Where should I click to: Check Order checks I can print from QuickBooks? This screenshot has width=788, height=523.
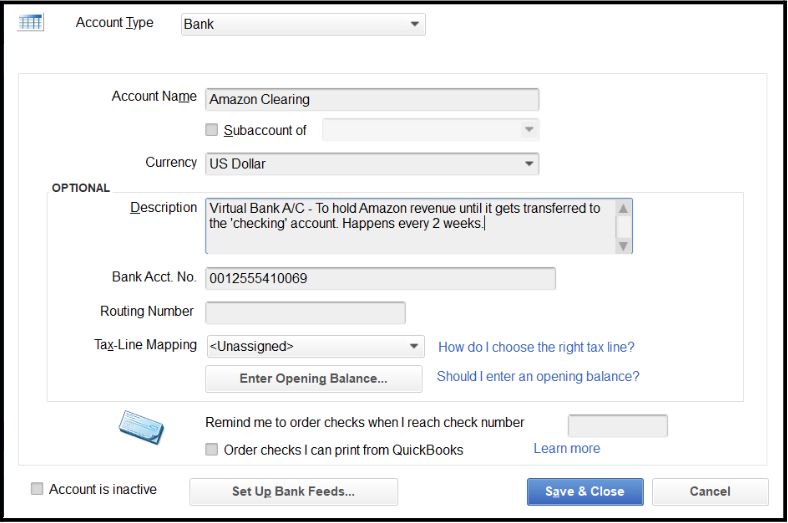pos(211,450)
